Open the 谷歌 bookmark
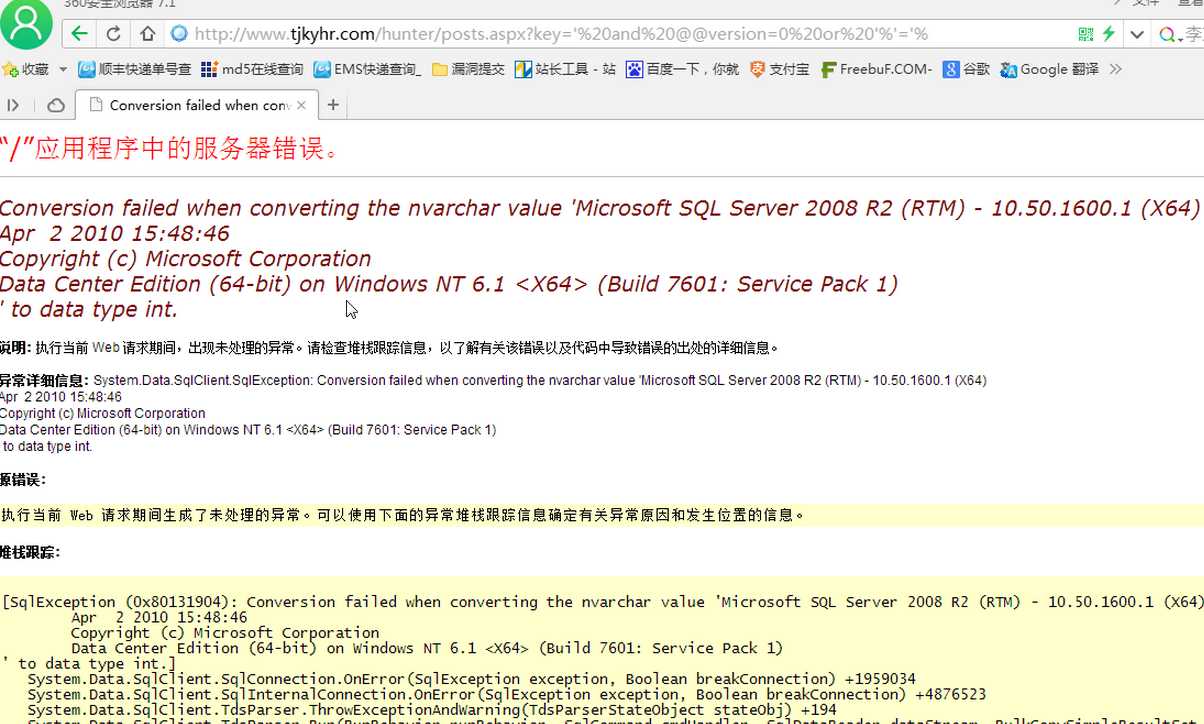 pos(966,69)
